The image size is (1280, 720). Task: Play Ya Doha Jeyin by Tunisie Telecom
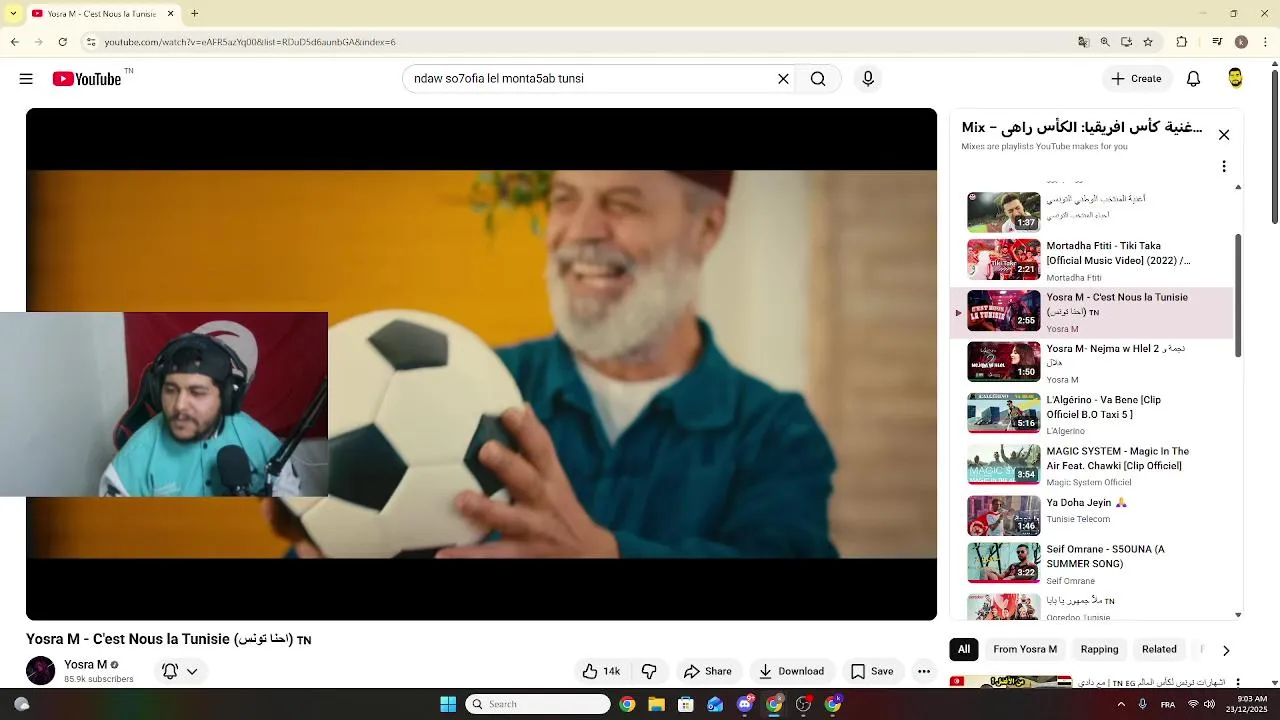1092,515
